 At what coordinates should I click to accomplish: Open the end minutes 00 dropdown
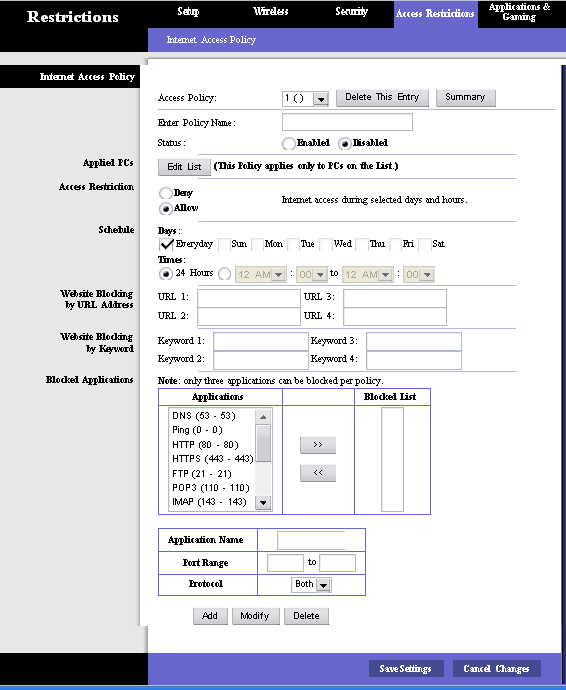click(419, 275)
